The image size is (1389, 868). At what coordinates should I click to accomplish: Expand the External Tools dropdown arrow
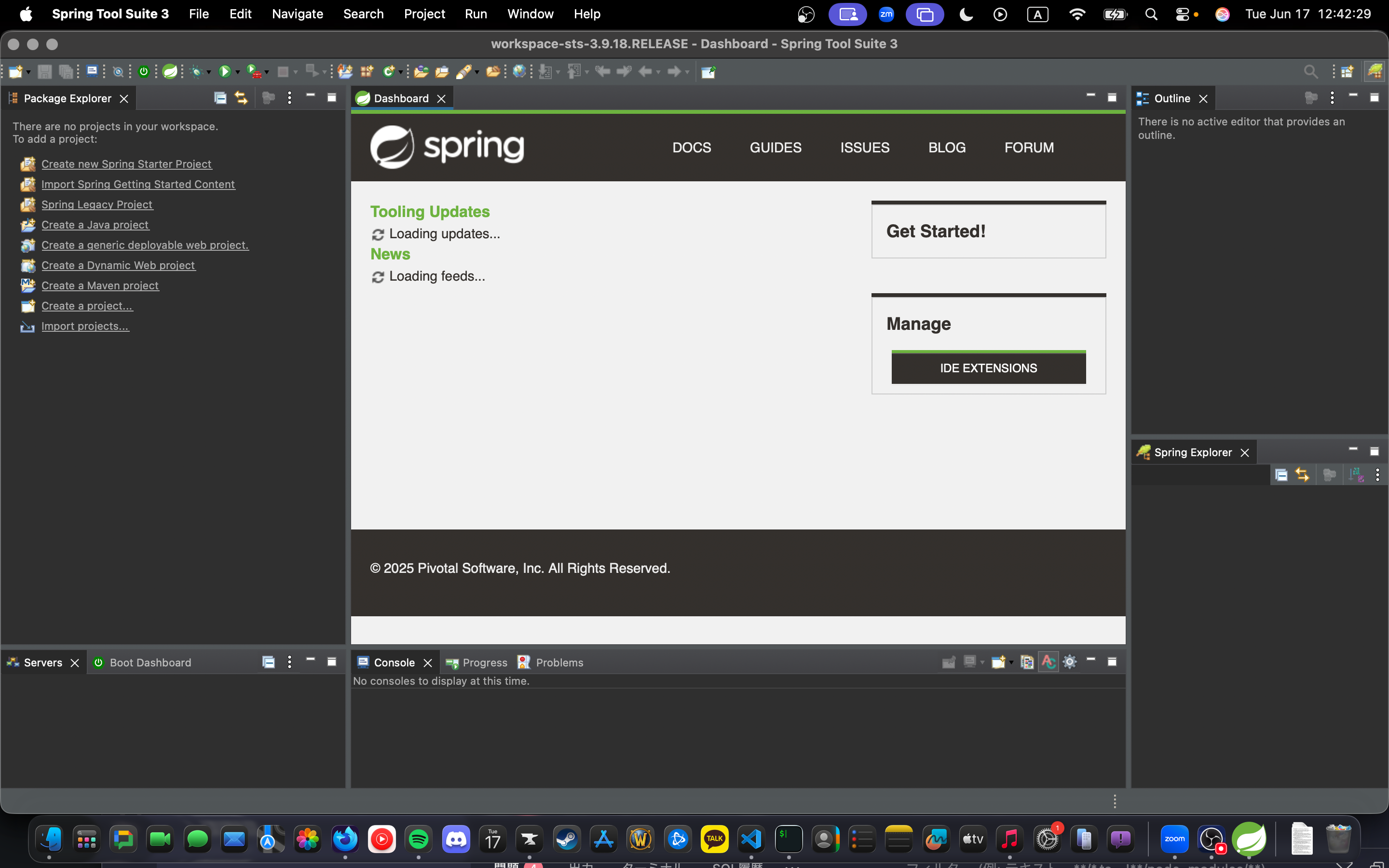(x=267, y=73)
